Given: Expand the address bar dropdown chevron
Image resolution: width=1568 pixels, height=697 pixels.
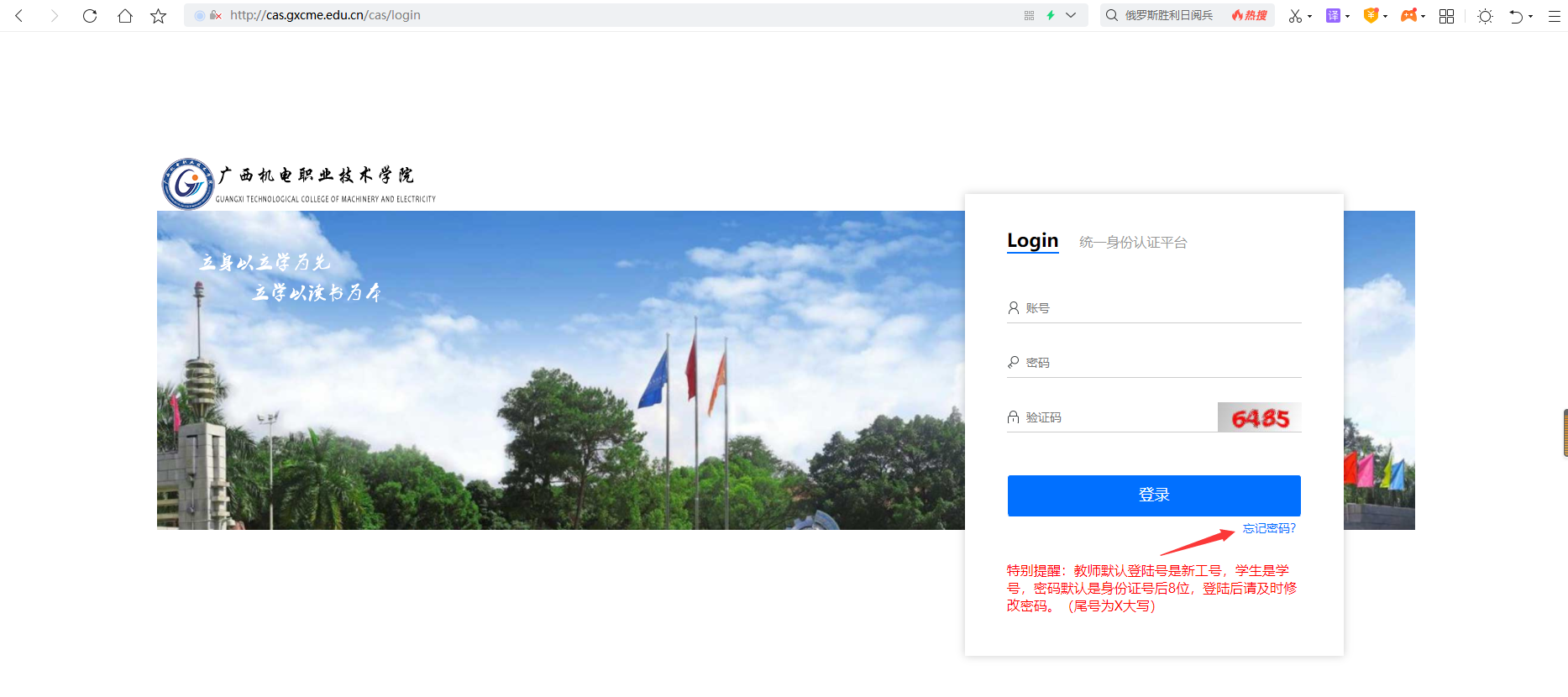Looking at the screenshot, I should click(1071, 15).
